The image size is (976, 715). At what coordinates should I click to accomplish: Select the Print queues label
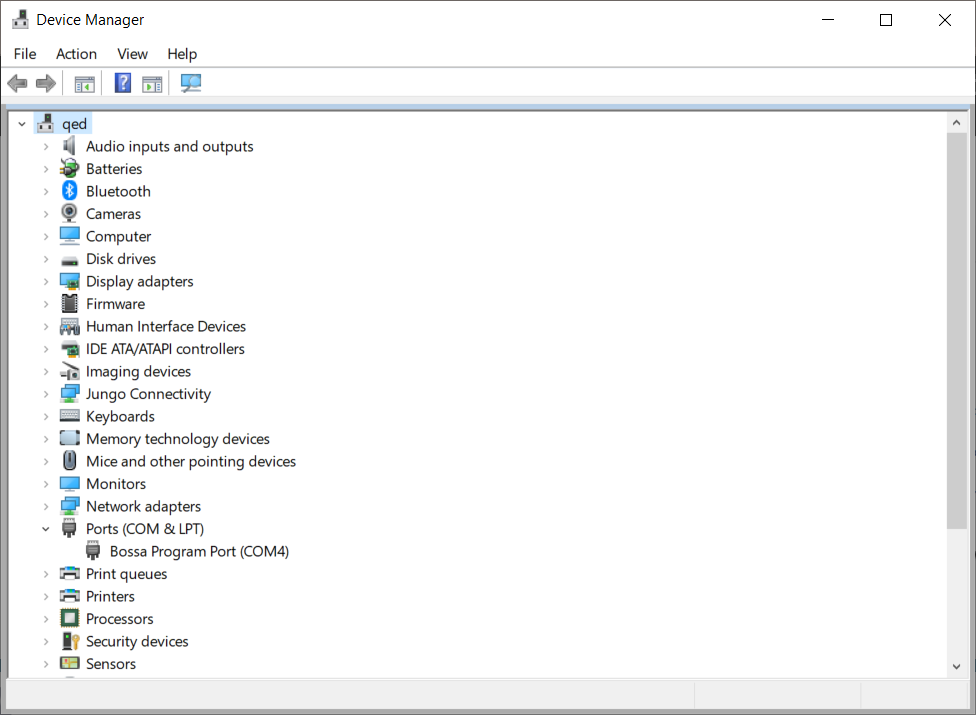click(126, 574)
